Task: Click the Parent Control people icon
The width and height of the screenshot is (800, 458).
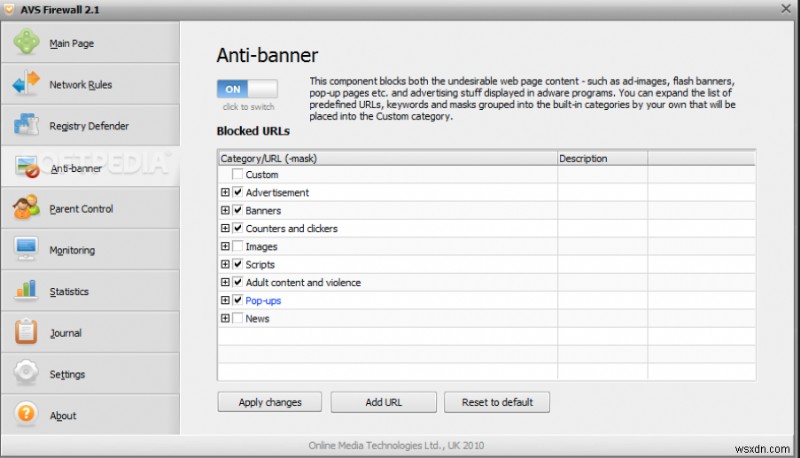Action: tap(26, 207)
